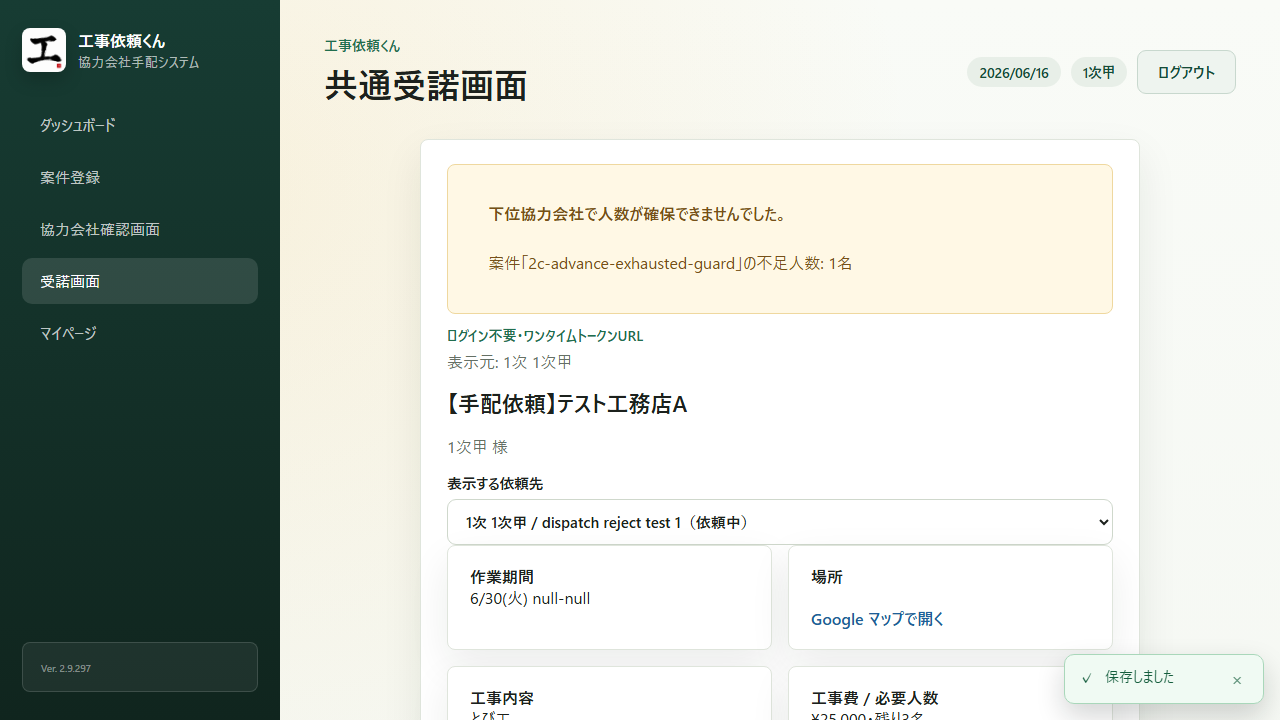The height and width of the screenshot is (720, 1280).
Task: Click the ログイン不要・ワンタイムトークンURL label
Action: pos(545,336)
